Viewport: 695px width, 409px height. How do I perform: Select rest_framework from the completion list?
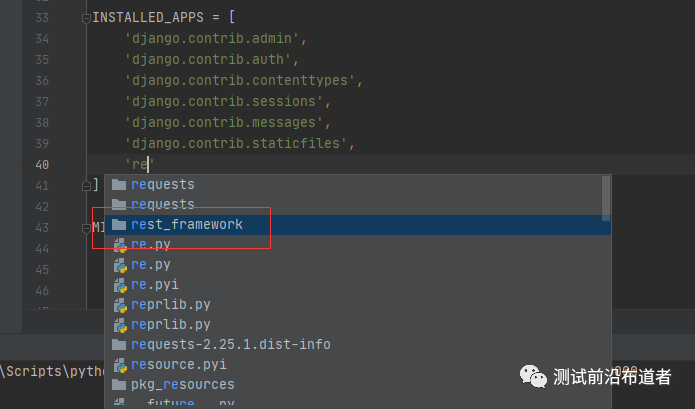(x=187, y=224)
